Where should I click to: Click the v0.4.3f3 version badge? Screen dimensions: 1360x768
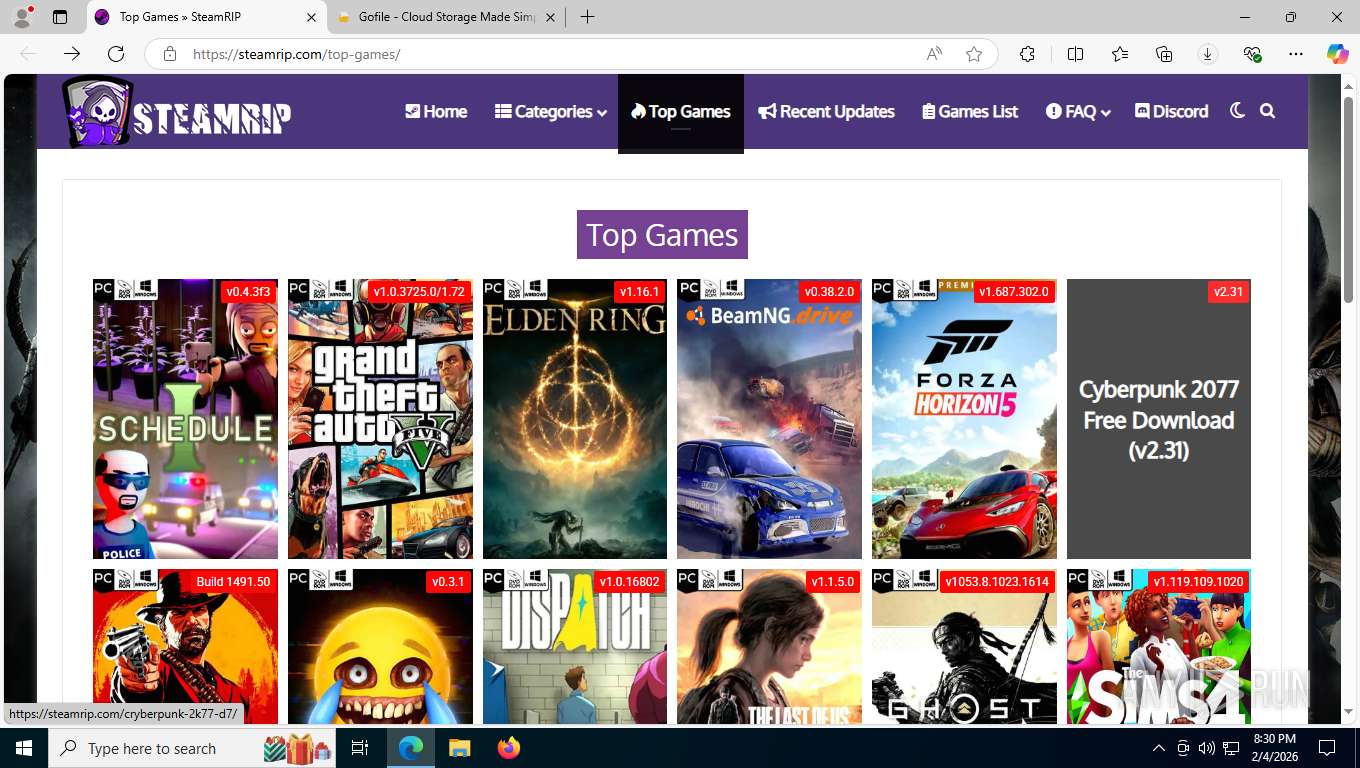pos(248,292)
